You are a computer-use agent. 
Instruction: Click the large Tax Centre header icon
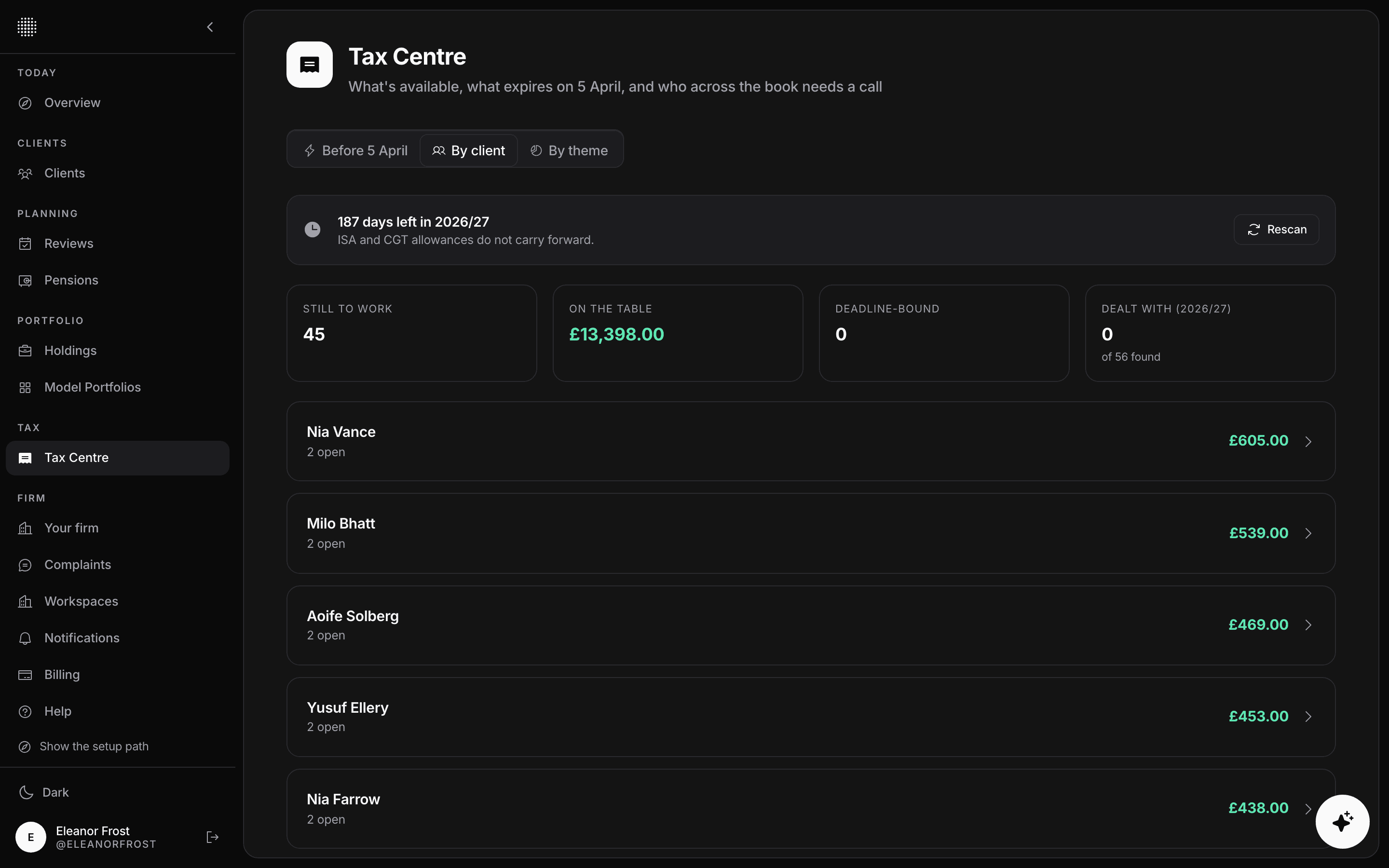click(309, 64)
